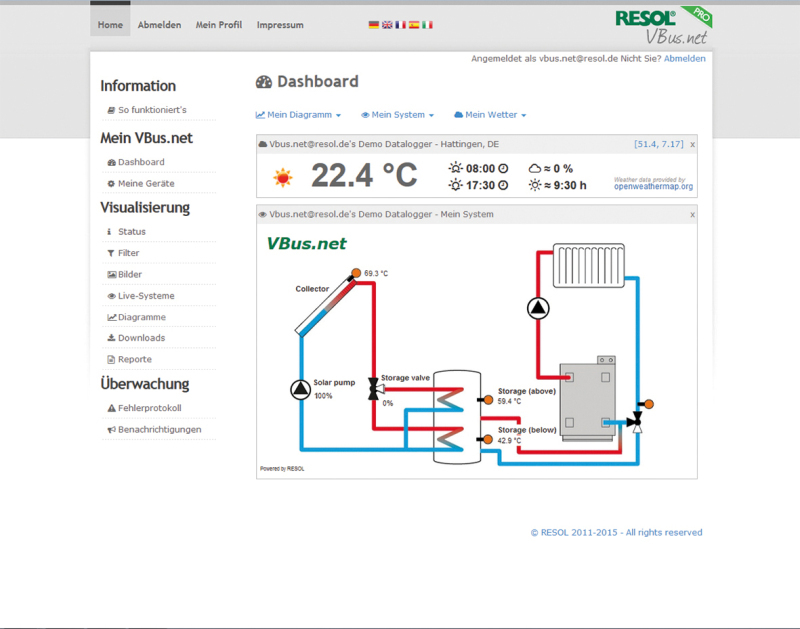Open Reporte in the sidebar

pyautogui.click(x=135, y=359)
